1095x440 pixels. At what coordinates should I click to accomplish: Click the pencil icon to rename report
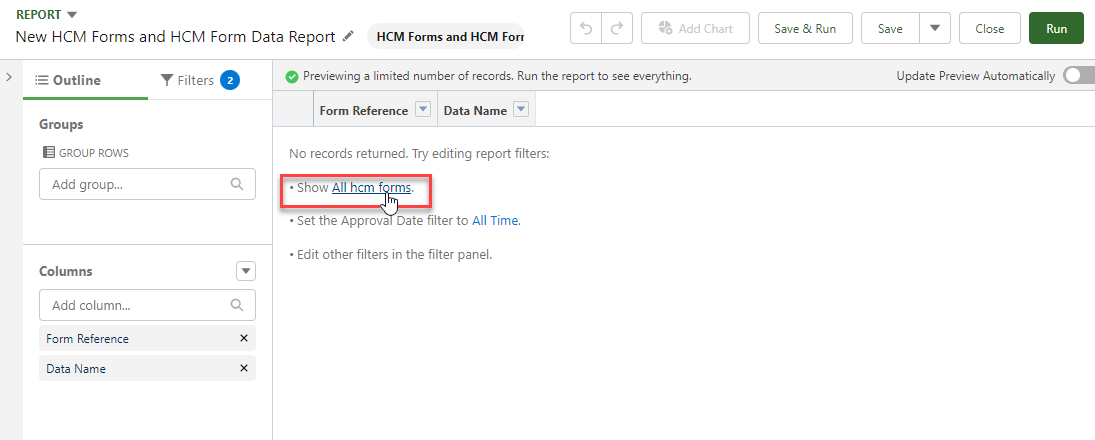(x=348, y=37)
